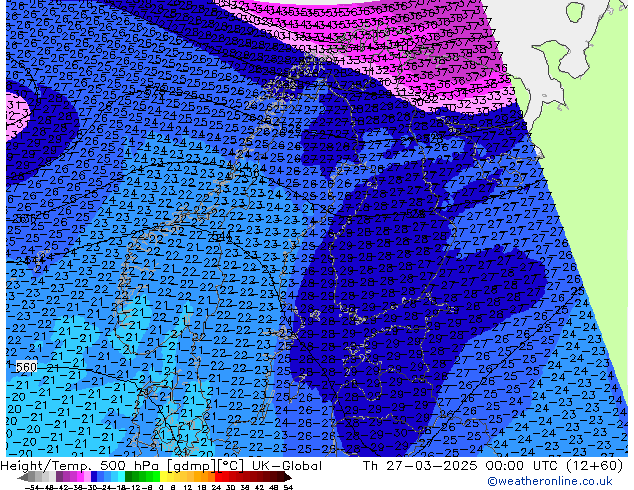This screenshot has height=490, width=634.
Task: Click the '[gdmp]' unit label in the title
Action: point(192,466)
